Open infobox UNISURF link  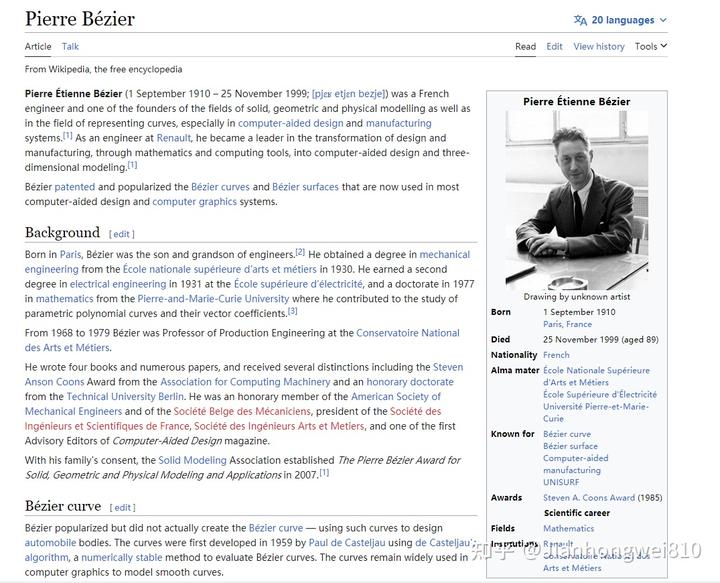561,482
